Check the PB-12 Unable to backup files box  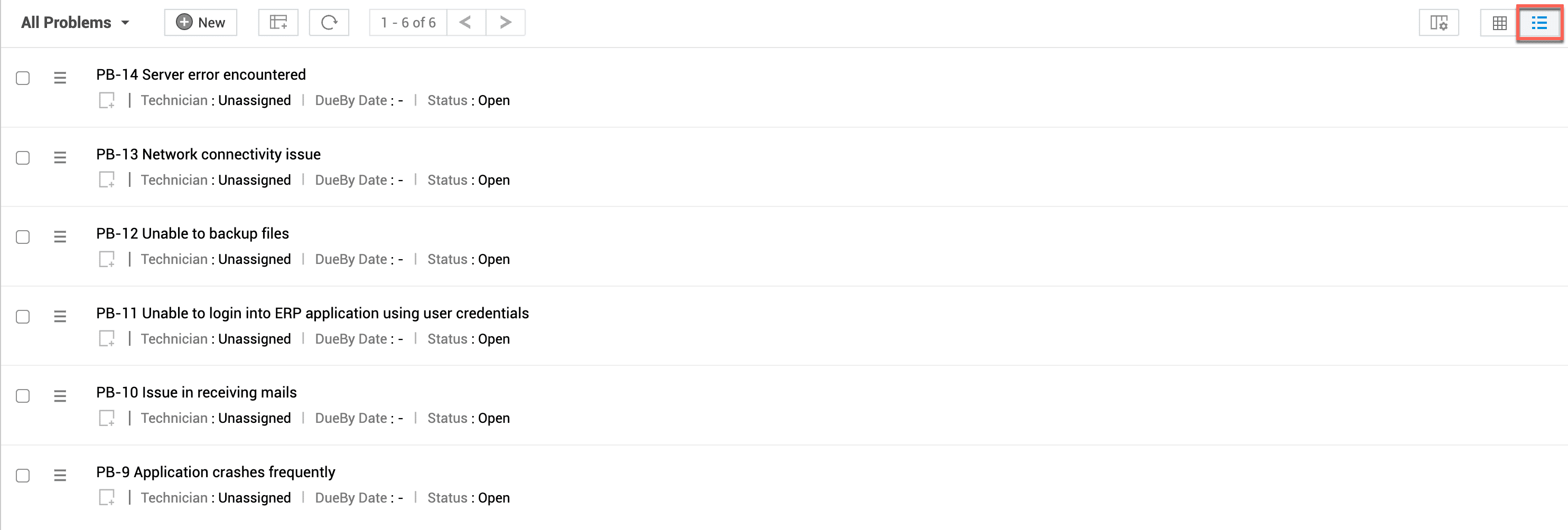(23, 236)
